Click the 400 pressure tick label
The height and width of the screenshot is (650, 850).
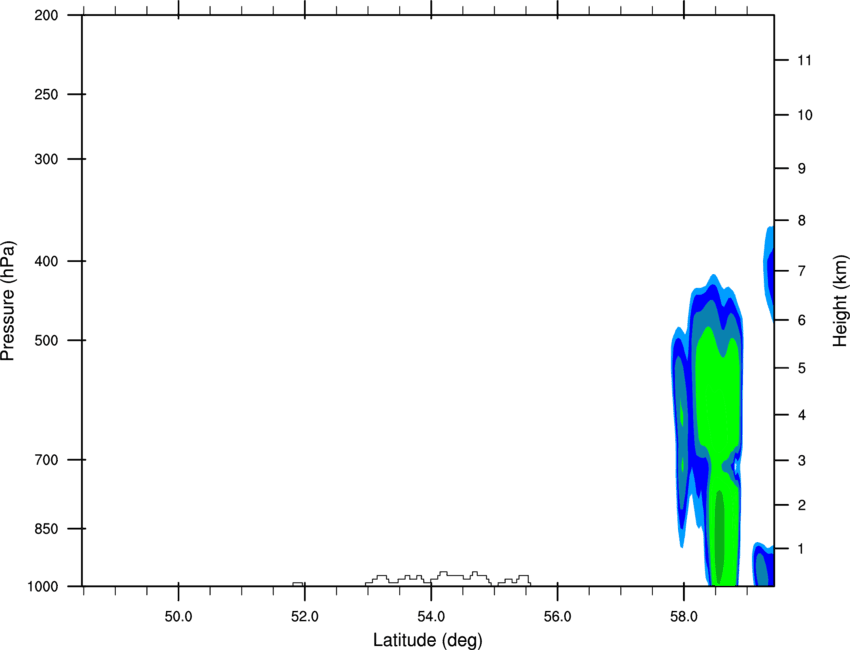47,261
